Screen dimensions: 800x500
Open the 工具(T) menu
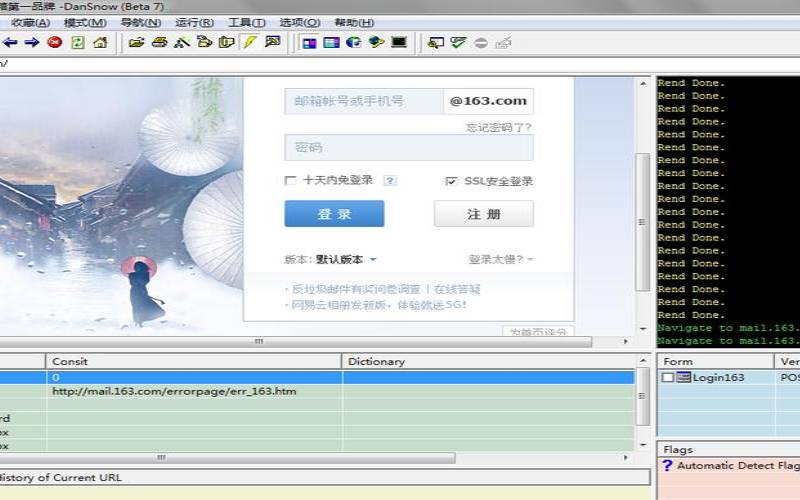(x=246, y=22)
